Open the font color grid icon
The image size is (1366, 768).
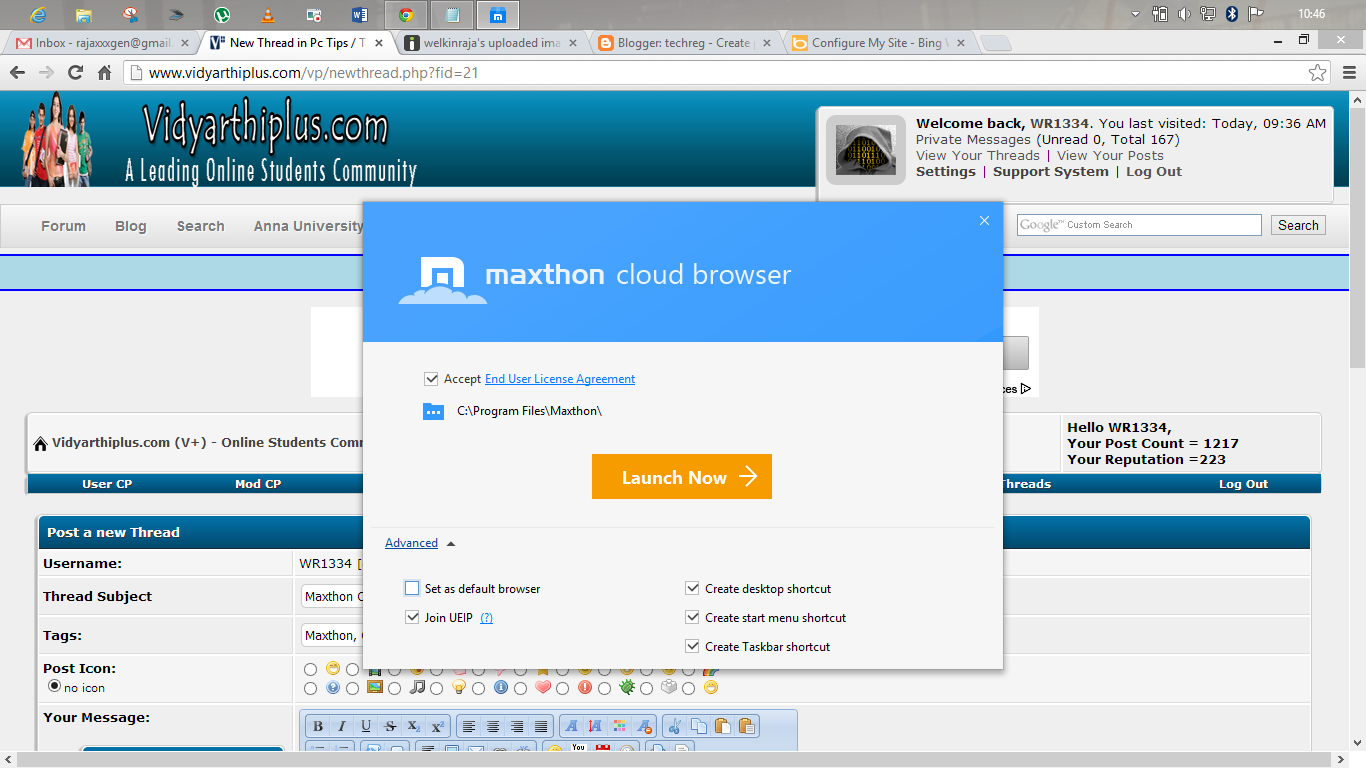(x=619, y=727)
